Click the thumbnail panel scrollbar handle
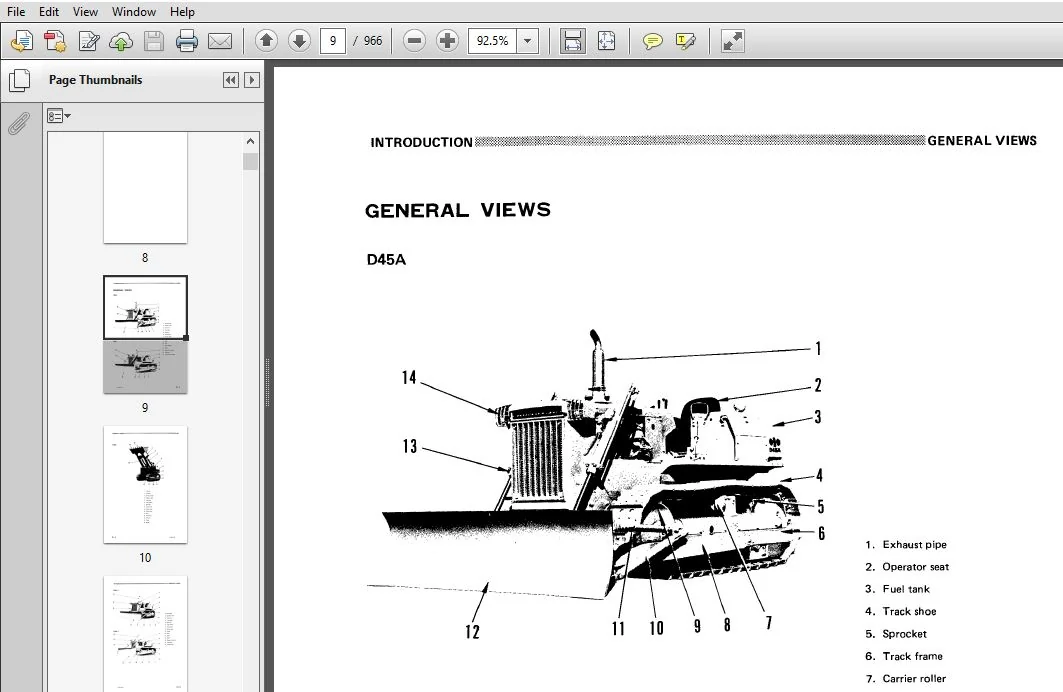 point(250,161)
